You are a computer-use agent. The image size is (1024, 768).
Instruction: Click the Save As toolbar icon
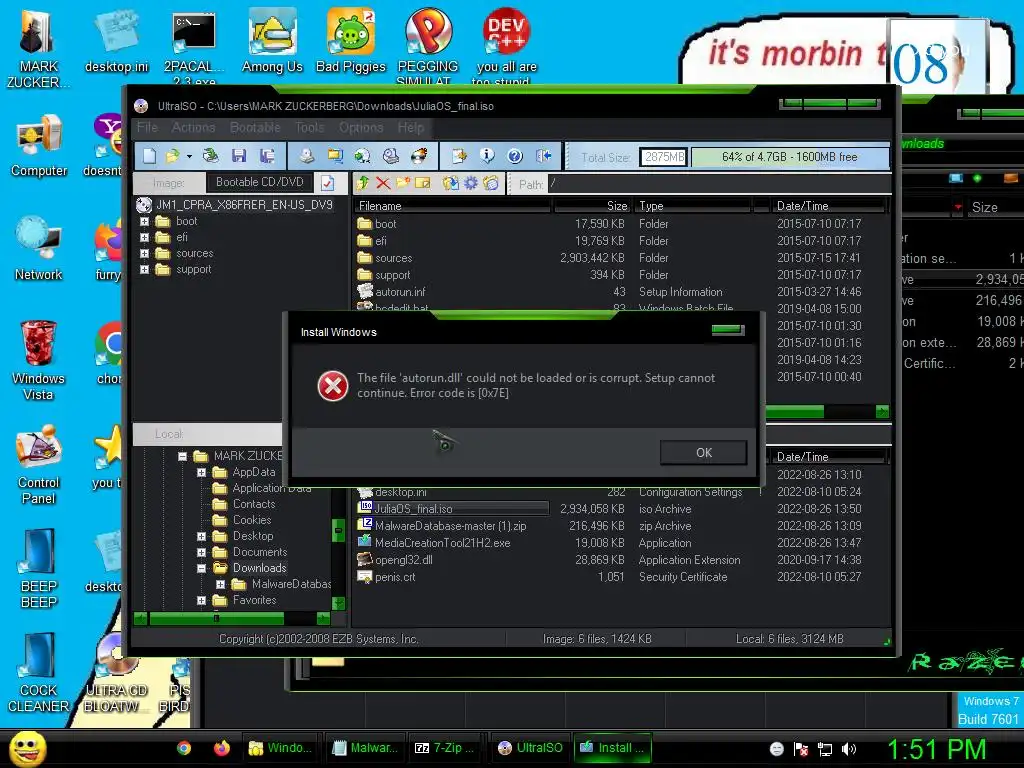(x=267, y=156)
